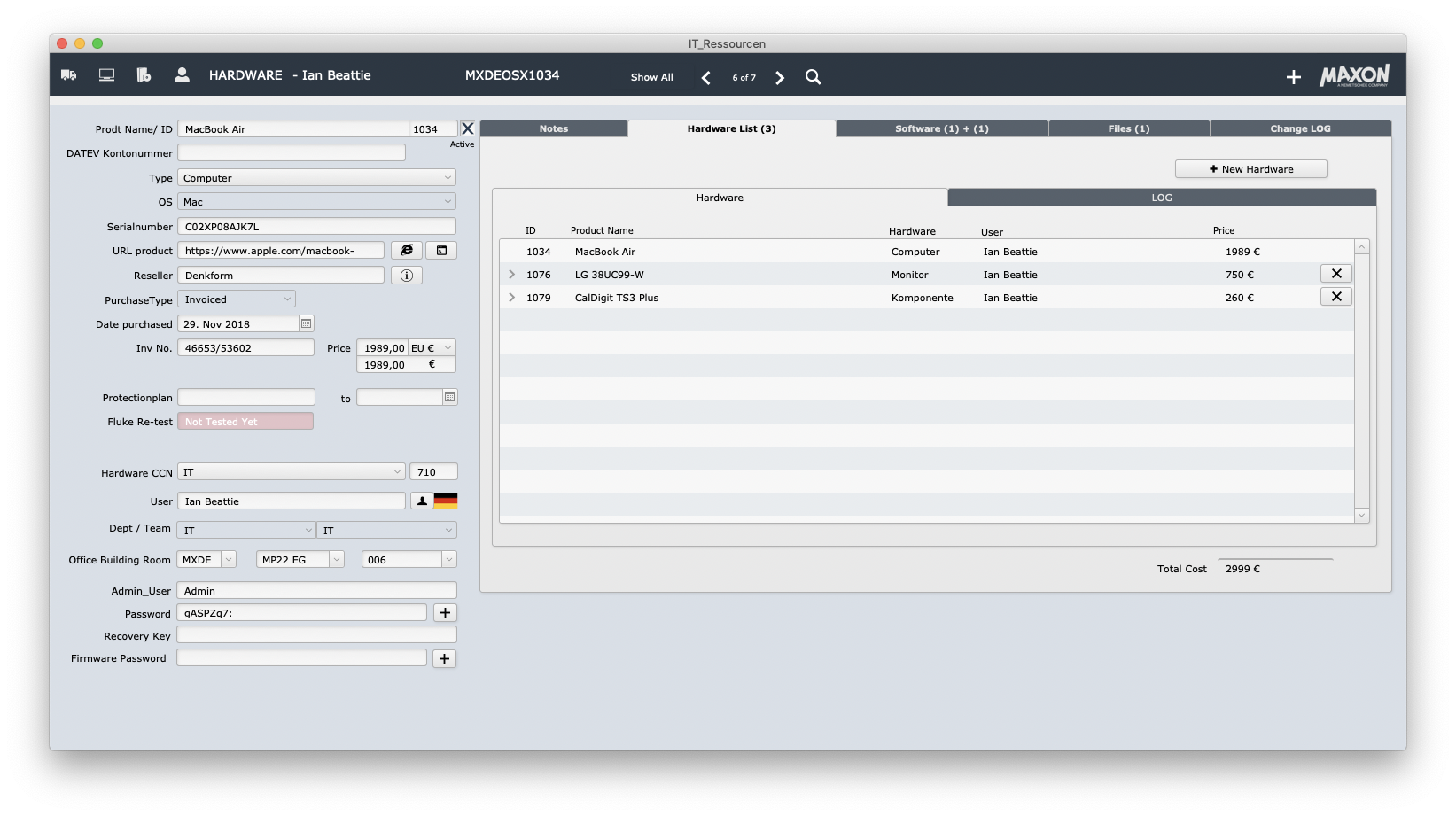This screenshot has height=816, width=1456.
Task: Open the PurchaseType dropdown
Action: 237,299
